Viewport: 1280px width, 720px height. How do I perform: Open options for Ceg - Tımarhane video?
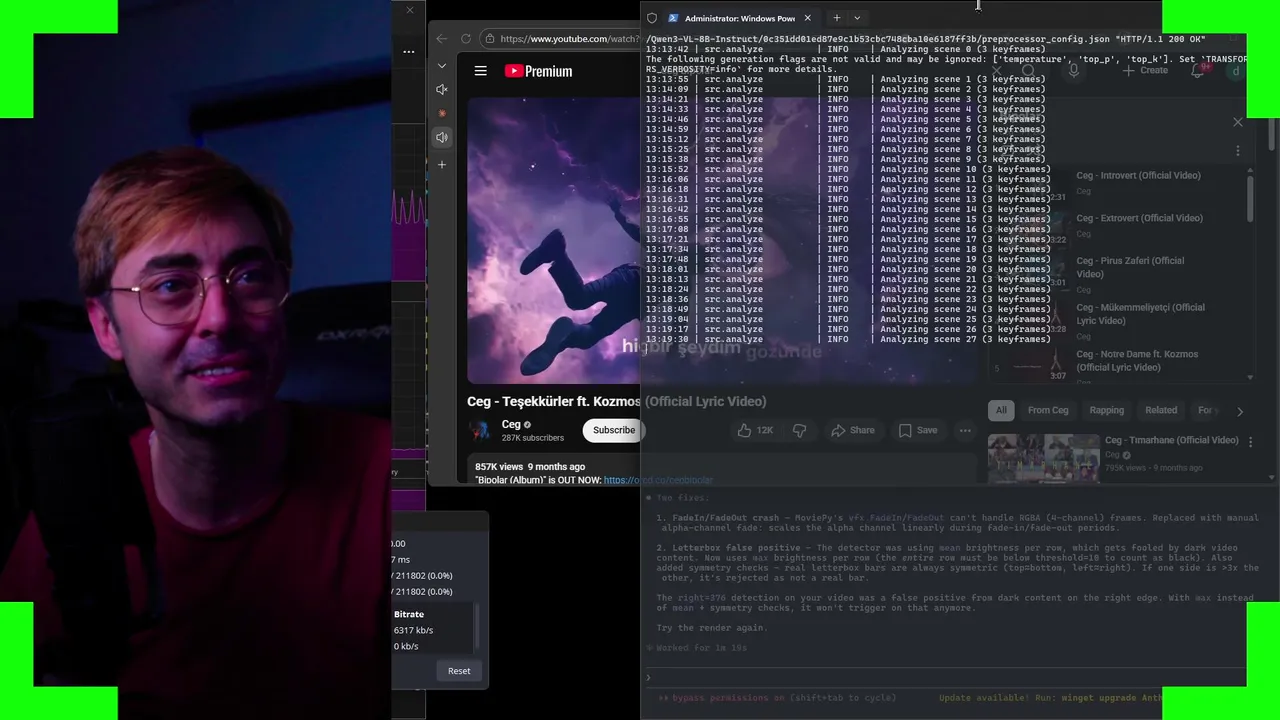pyautogui.click(x=1250, y=441)
